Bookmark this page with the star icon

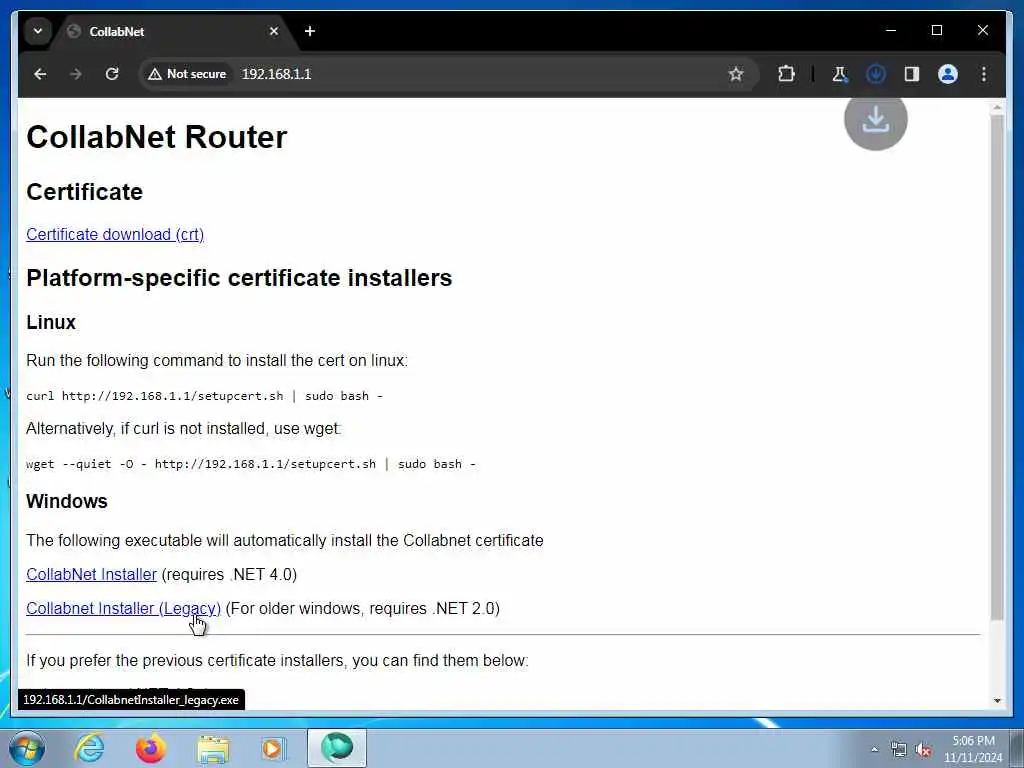[736, 74]
